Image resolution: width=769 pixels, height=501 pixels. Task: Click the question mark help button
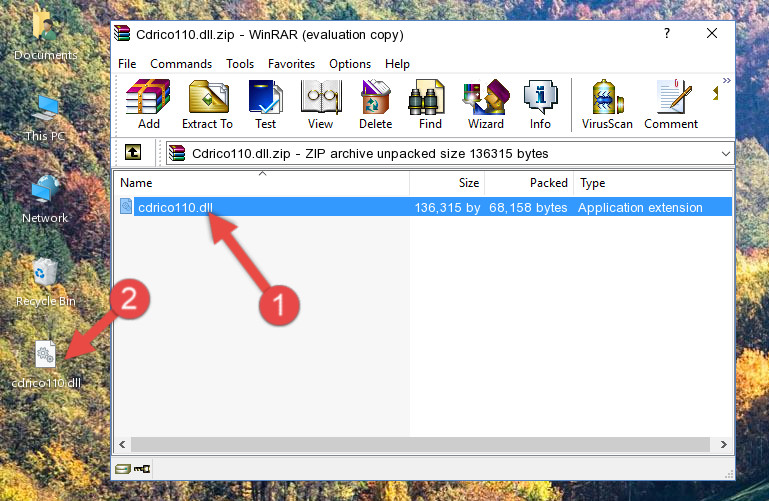(666, 33)
